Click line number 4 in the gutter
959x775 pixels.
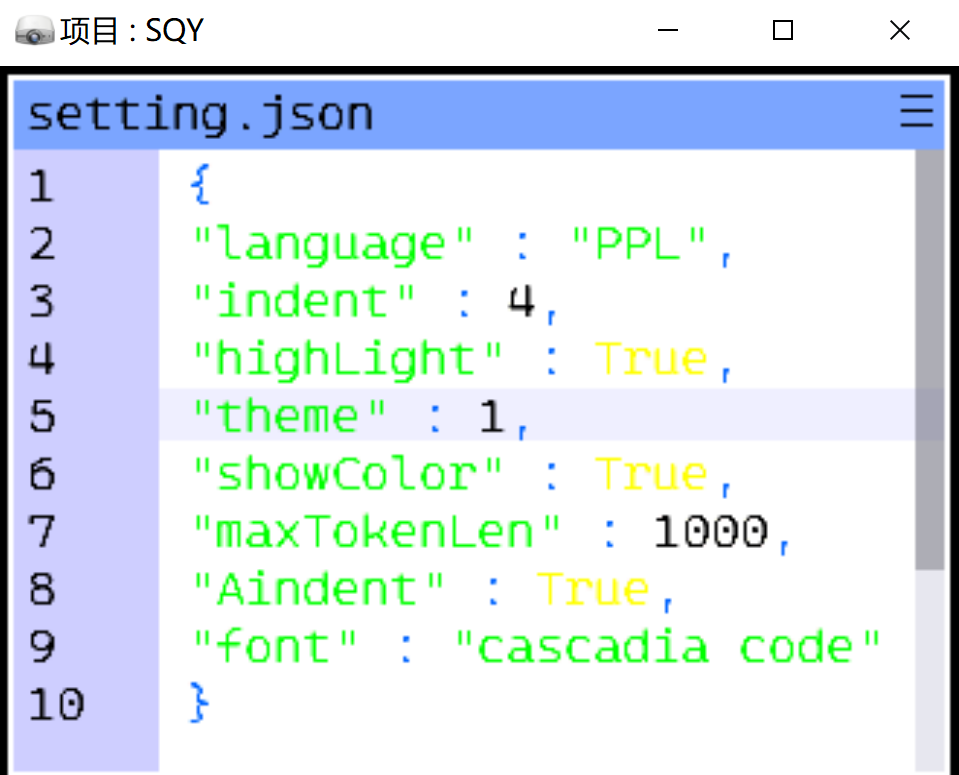click(x=41, y=359)
